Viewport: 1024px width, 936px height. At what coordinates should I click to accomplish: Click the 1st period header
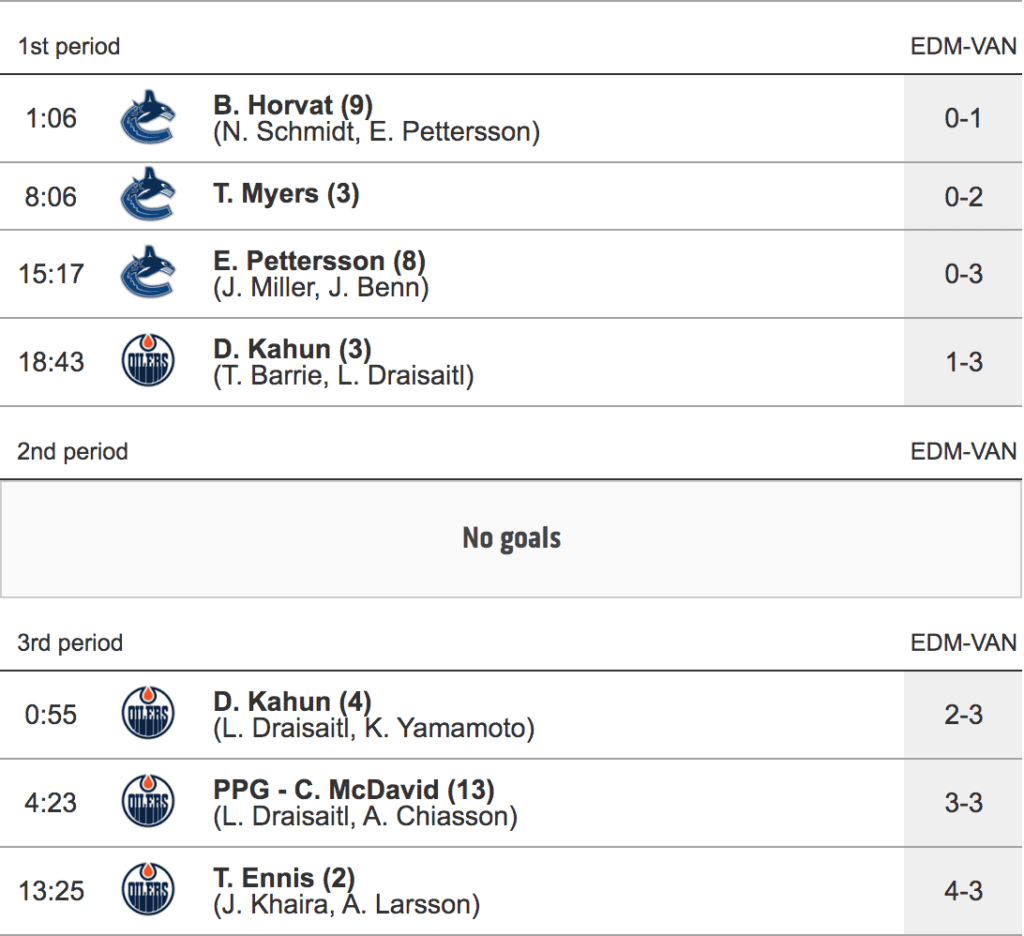coord(69,46)
